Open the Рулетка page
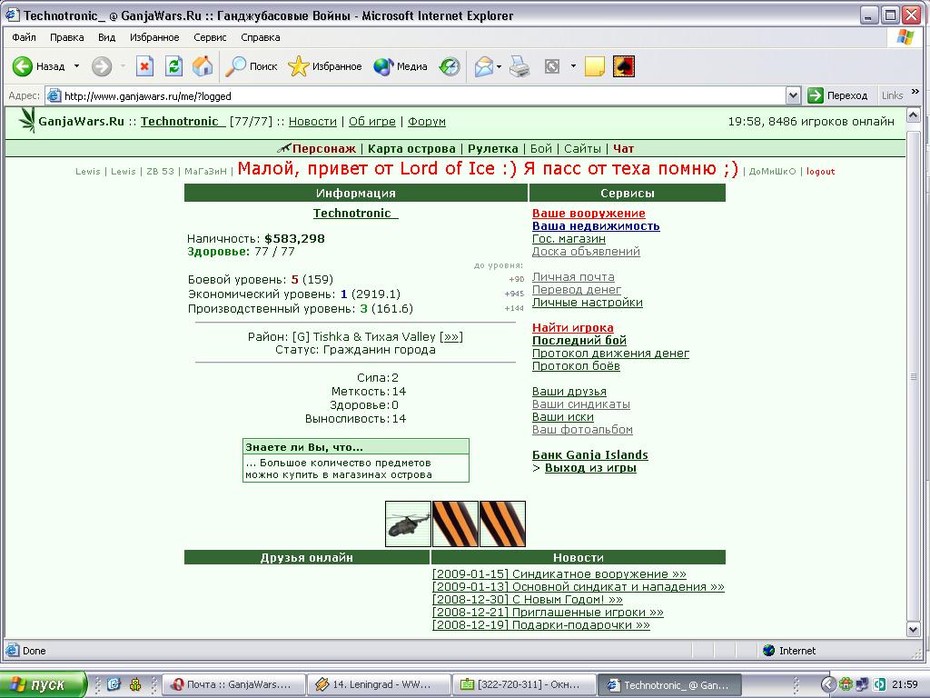 click(x=493, y=149)
